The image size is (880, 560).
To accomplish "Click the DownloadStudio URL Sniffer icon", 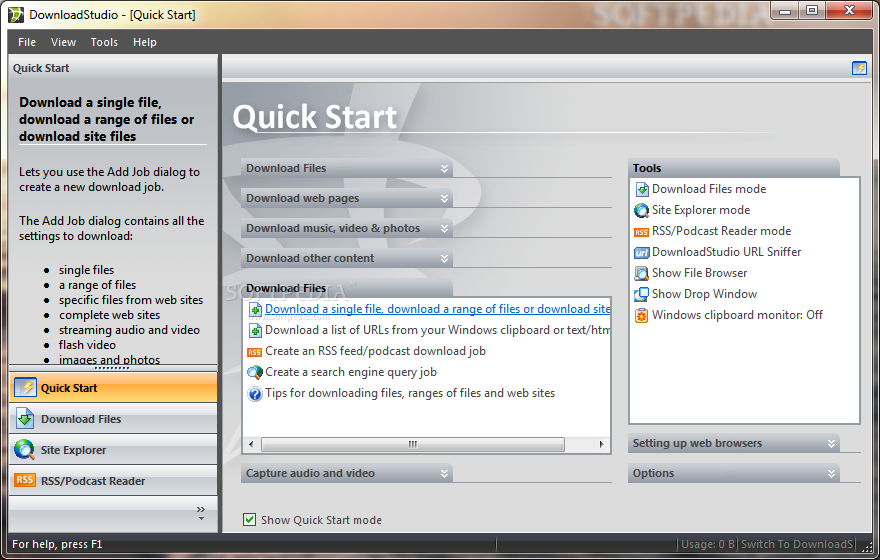I will point(641,253).
